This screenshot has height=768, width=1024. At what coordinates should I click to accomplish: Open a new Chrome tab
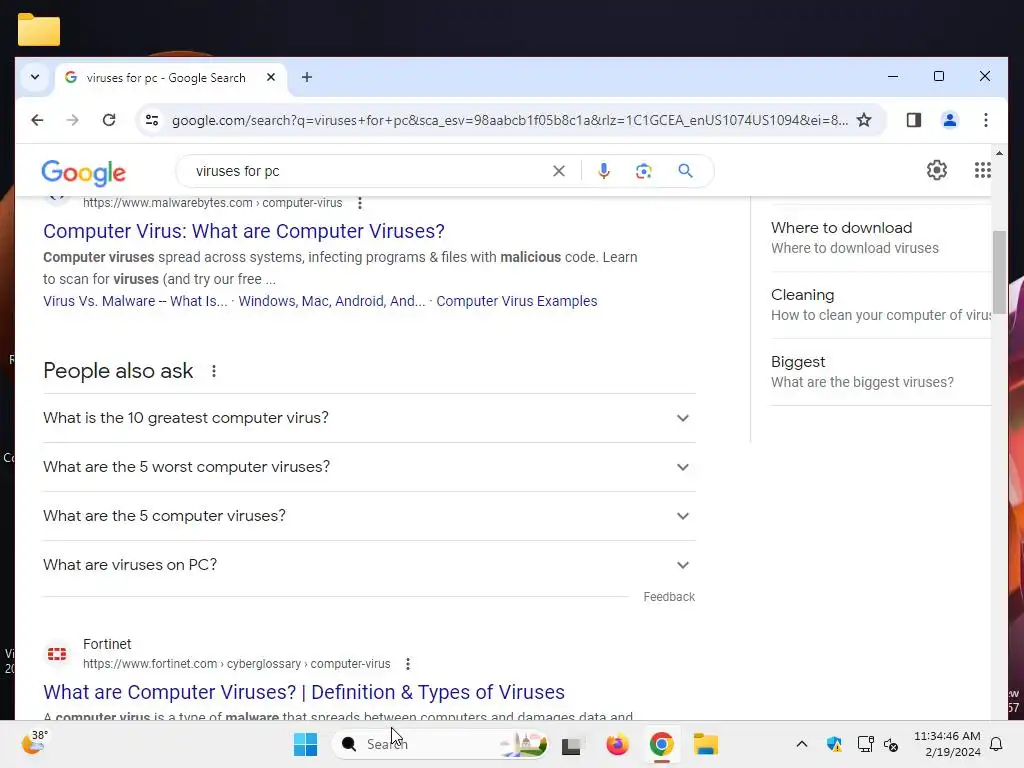[x=307, y=77]
